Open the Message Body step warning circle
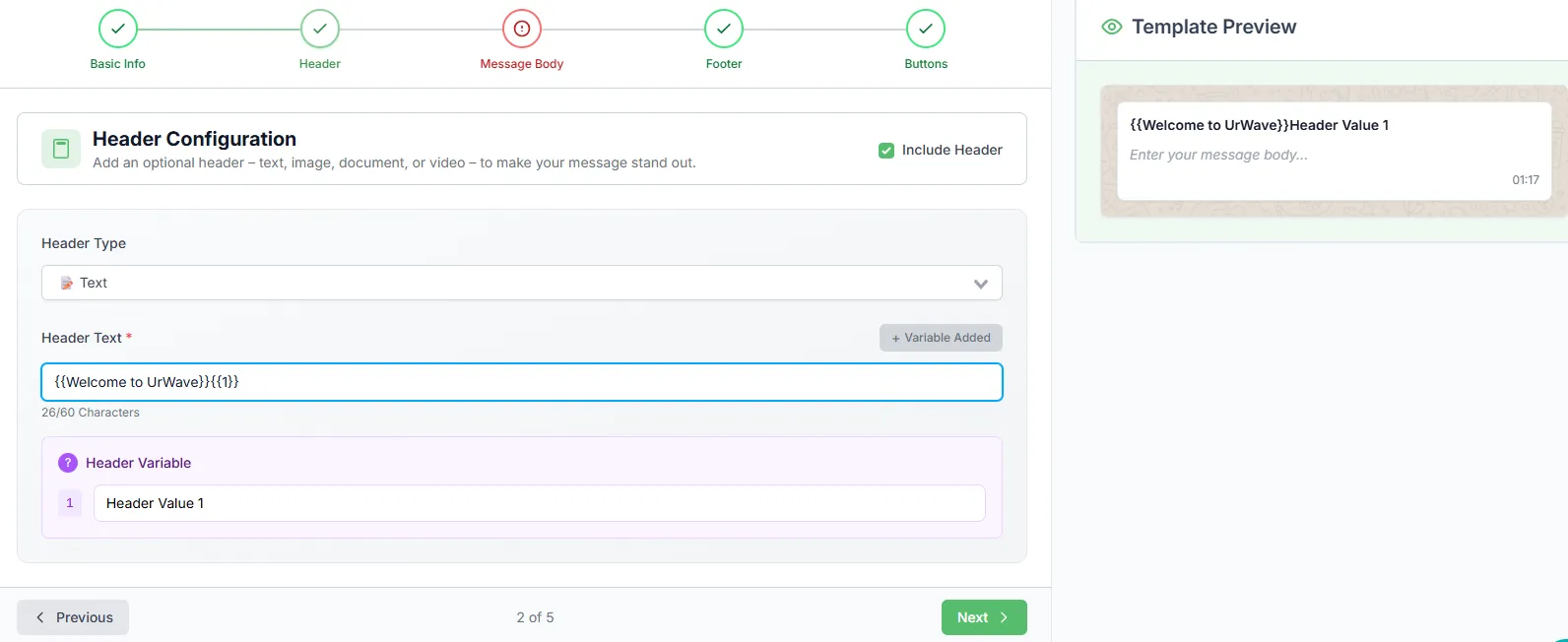 tap(522, 29)
